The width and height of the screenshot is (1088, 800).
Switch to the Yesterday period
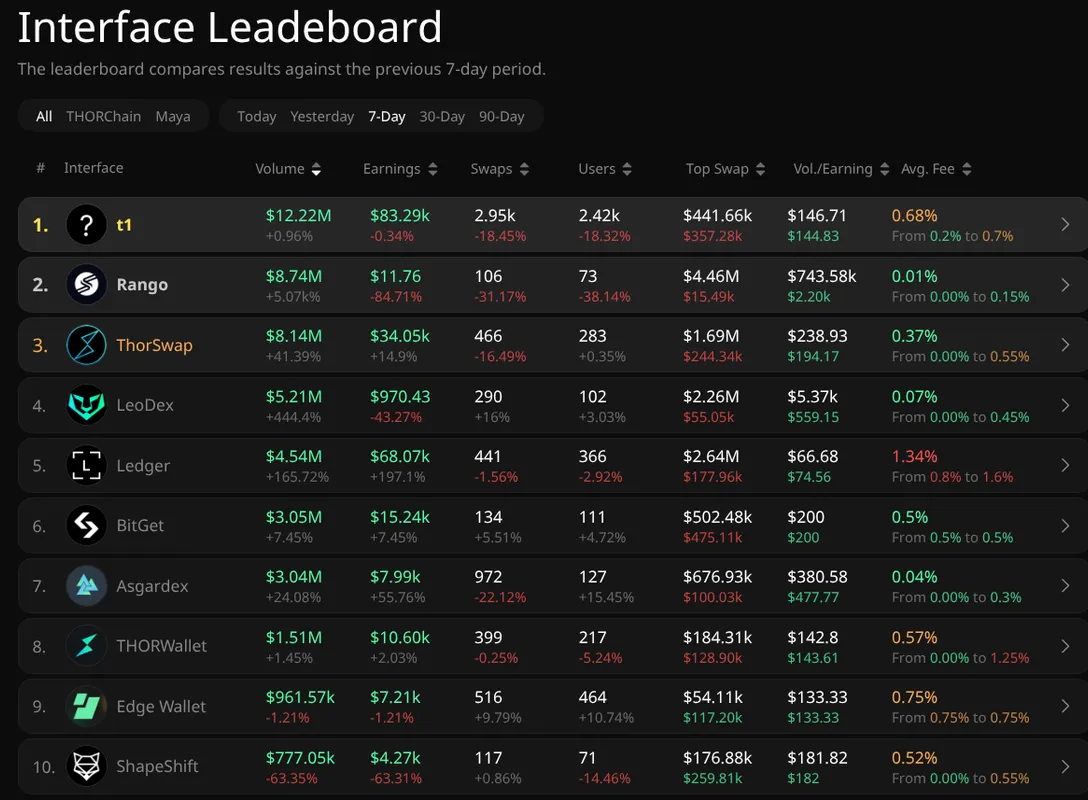pos(322,117)
